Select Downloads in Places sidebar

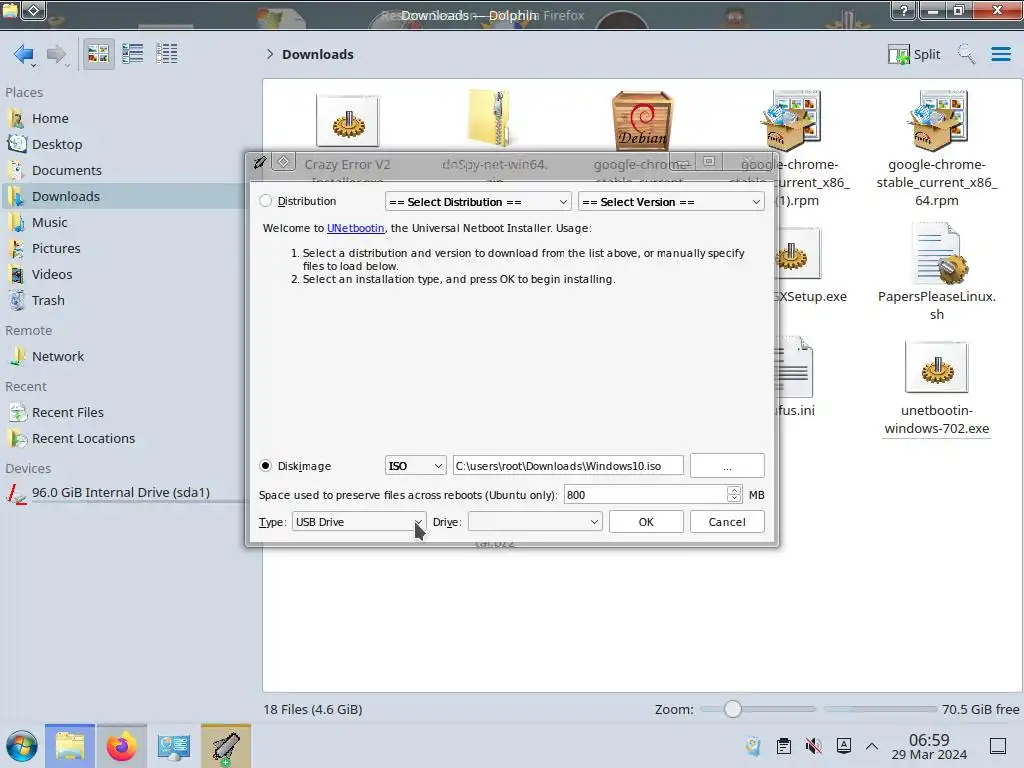point(65,197)
